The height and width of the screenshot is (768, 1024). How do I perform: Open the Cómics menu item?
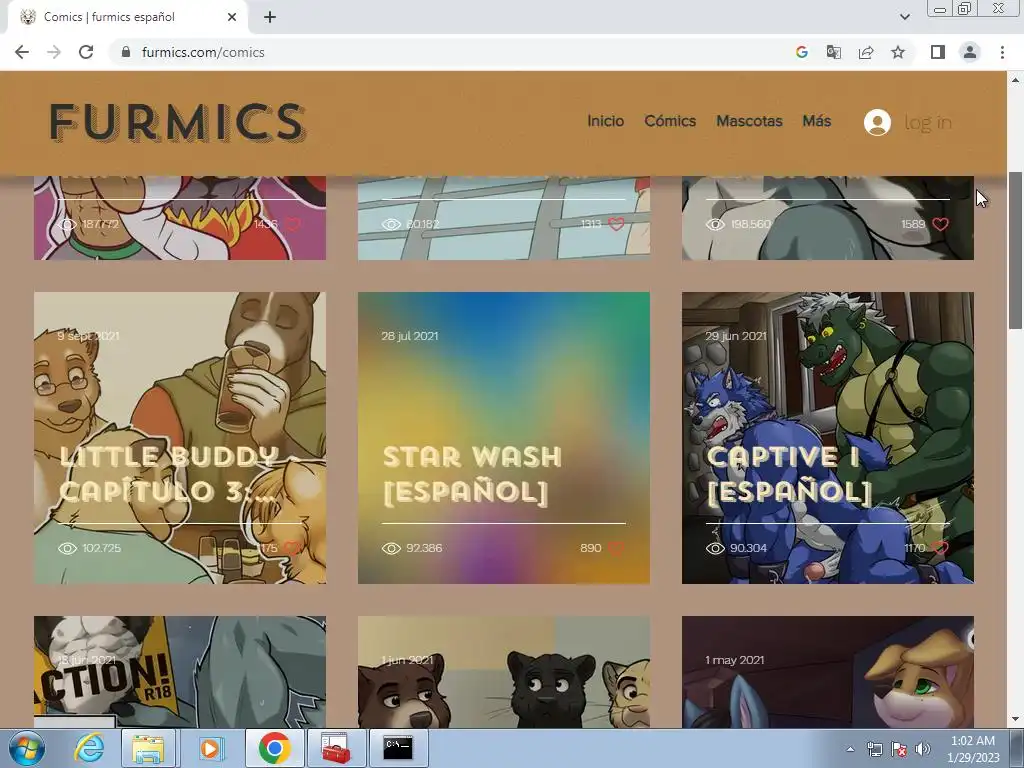point(670,121)
